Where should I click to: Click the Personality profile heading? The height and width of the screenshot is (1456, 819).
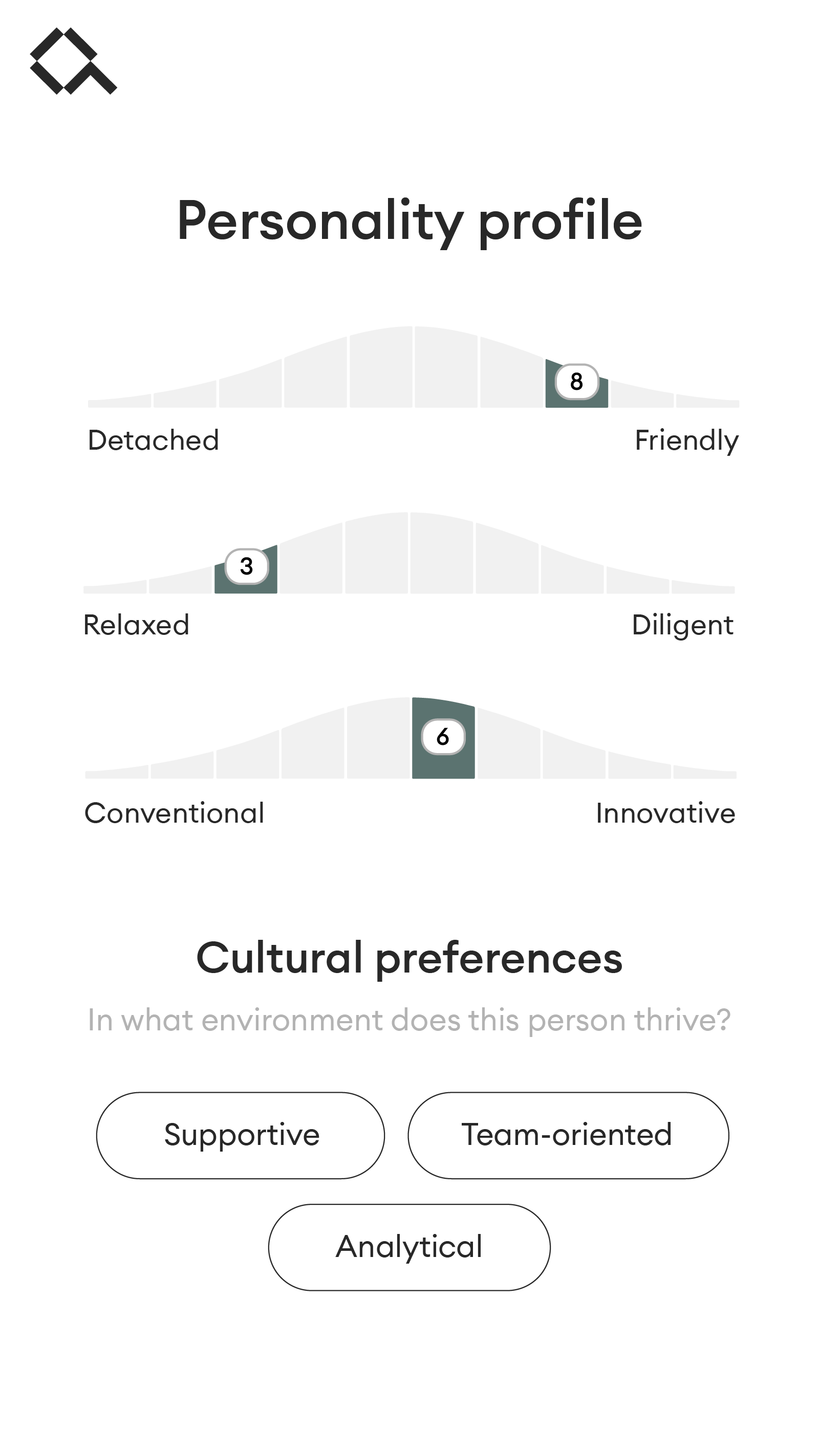tap(409, 220)
